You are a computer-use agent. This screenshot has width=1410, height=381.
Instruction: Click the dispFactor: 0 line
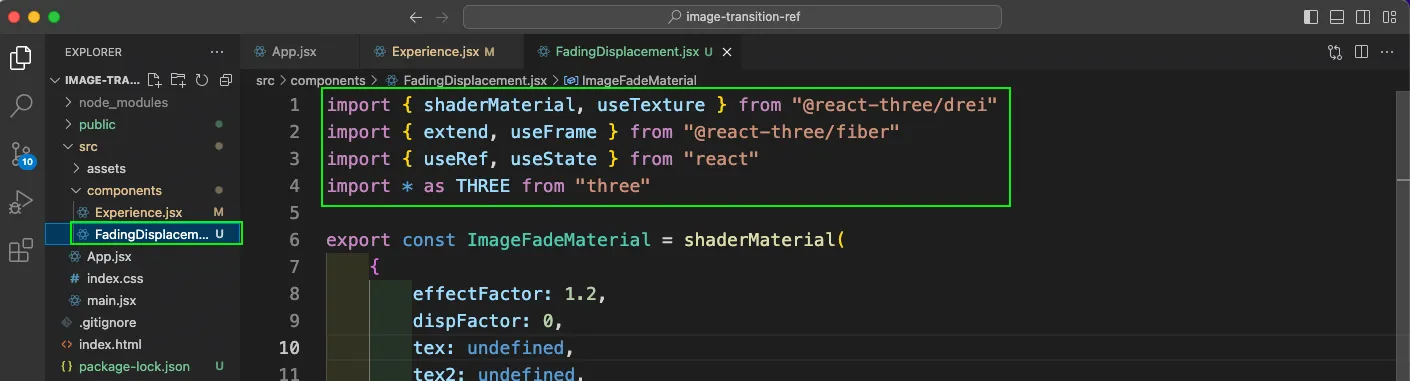tap(488, 321)
